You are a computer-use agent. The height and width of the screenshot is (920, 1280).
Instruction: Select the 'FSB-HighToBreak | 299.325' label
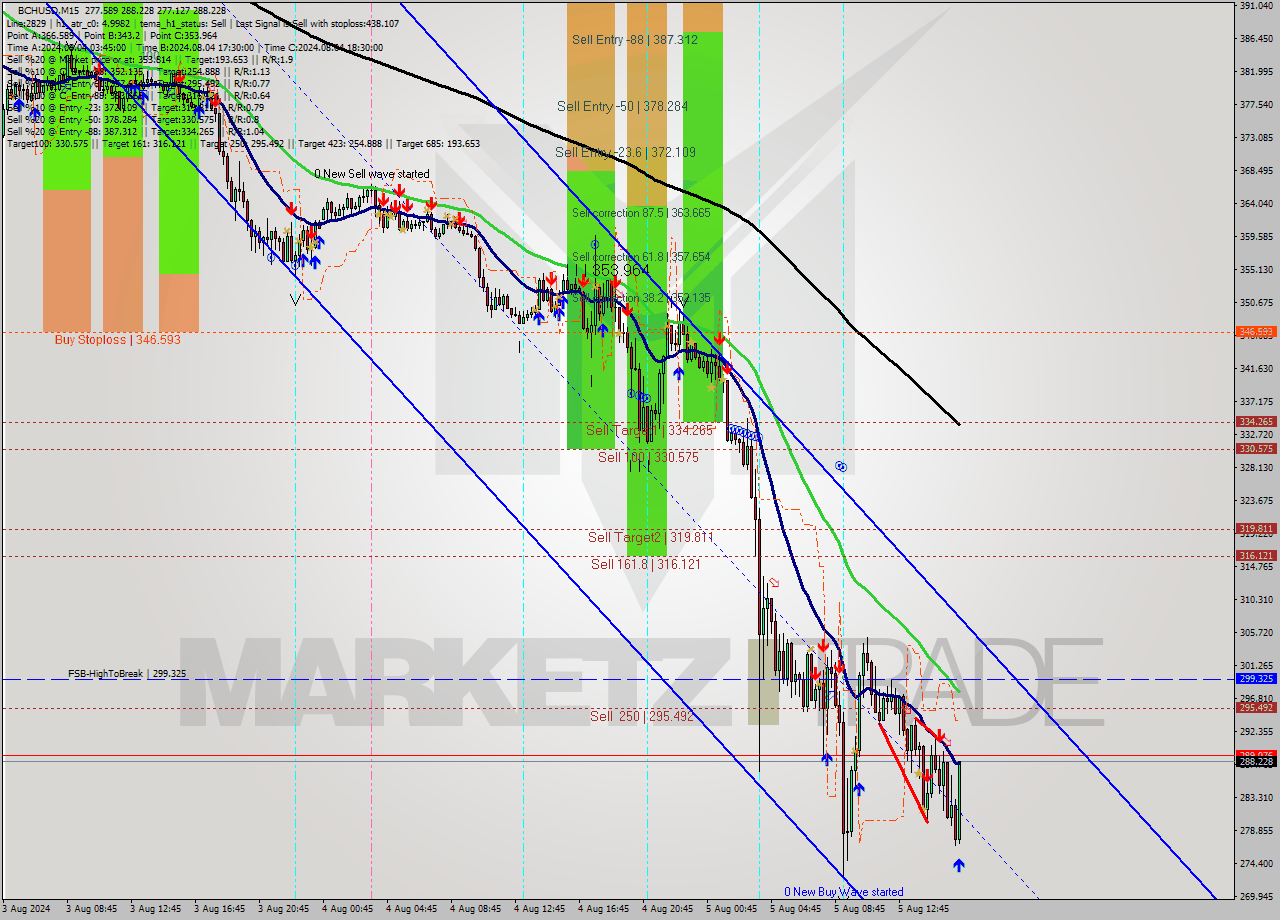pyautogui.click(x=127, y=674)
